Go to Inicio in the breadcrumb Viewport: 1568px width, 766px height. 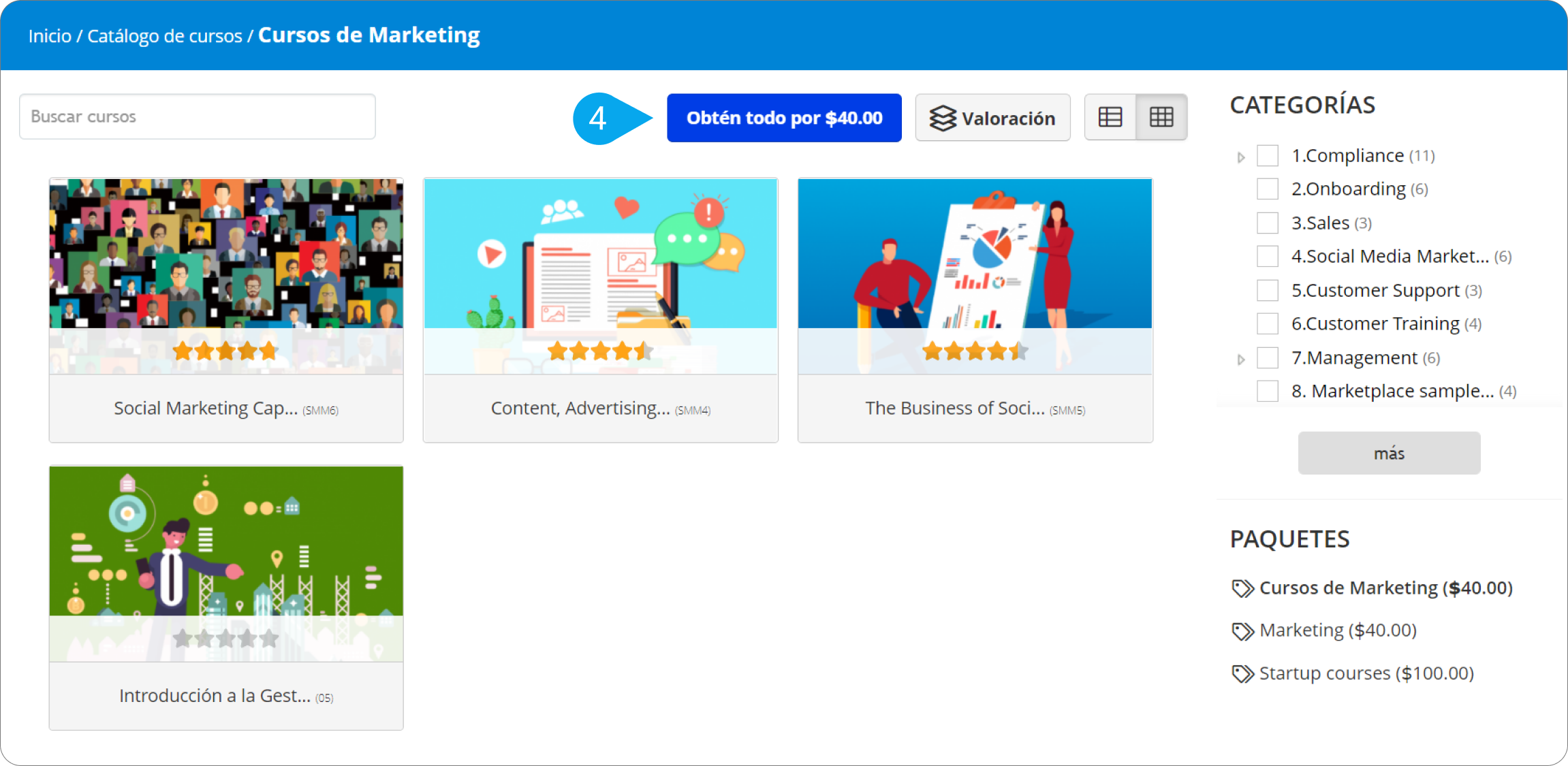point(50,35)
